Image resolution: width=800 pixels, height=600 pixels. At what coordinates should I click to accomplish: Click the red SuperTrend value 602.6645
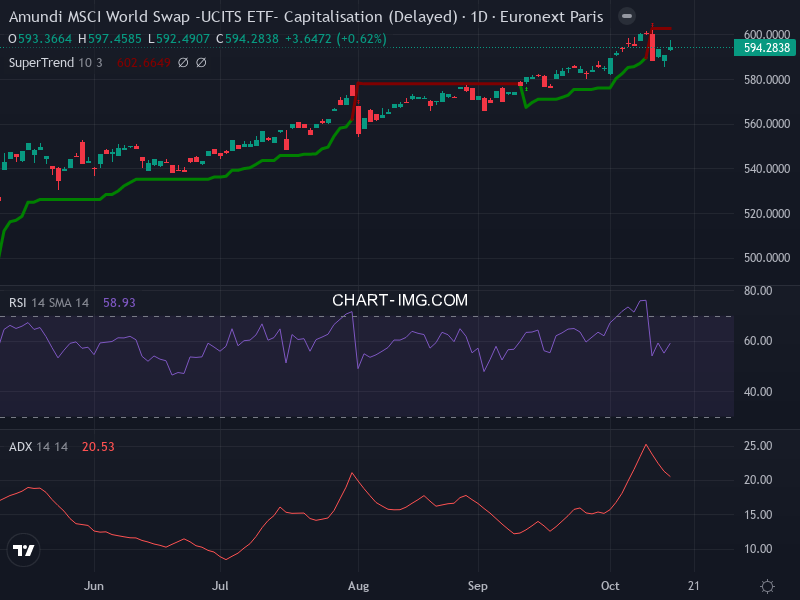point(140,62)
